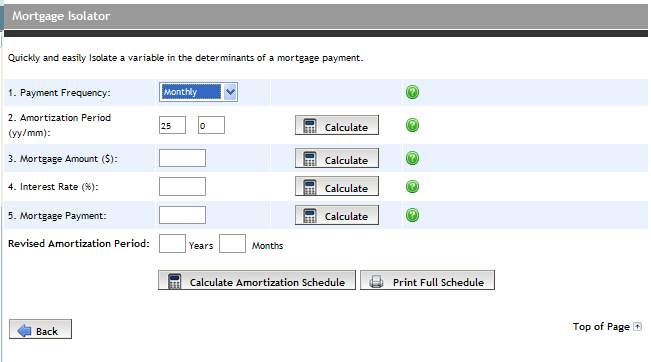Viewport: 651px width, 362px height.
Task: Click Print Full Schedule button
Action: (427, 280)
